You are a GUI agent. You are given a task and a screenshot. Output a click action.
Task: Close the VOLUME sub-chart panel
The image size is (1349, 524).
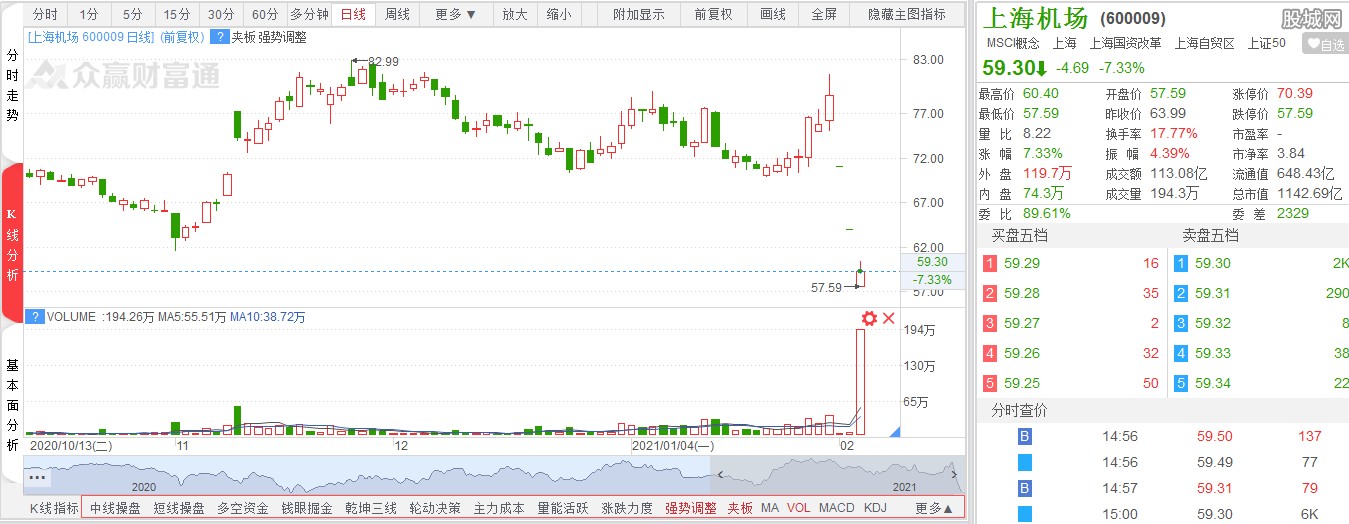tap(888, 319)
